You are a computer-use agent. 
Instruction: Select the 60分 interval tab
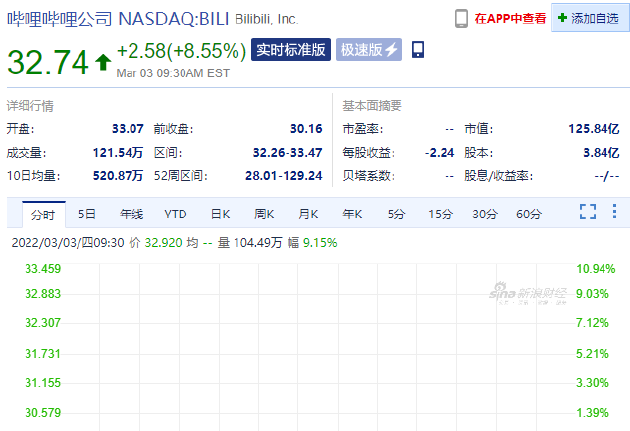[529, 214]
